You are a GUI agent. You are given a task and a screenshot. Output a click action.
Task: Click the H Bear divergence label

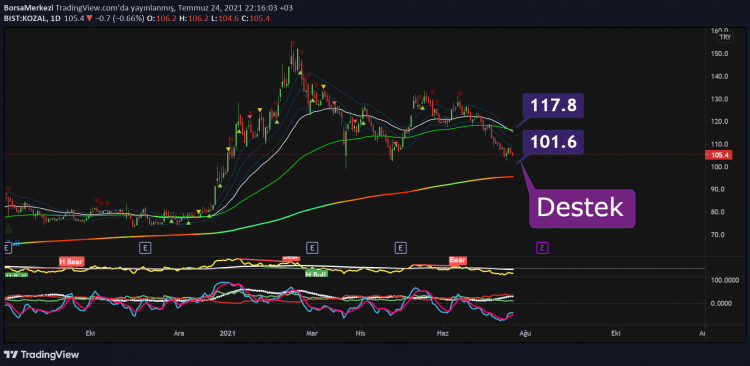click(x=72, y=261)
